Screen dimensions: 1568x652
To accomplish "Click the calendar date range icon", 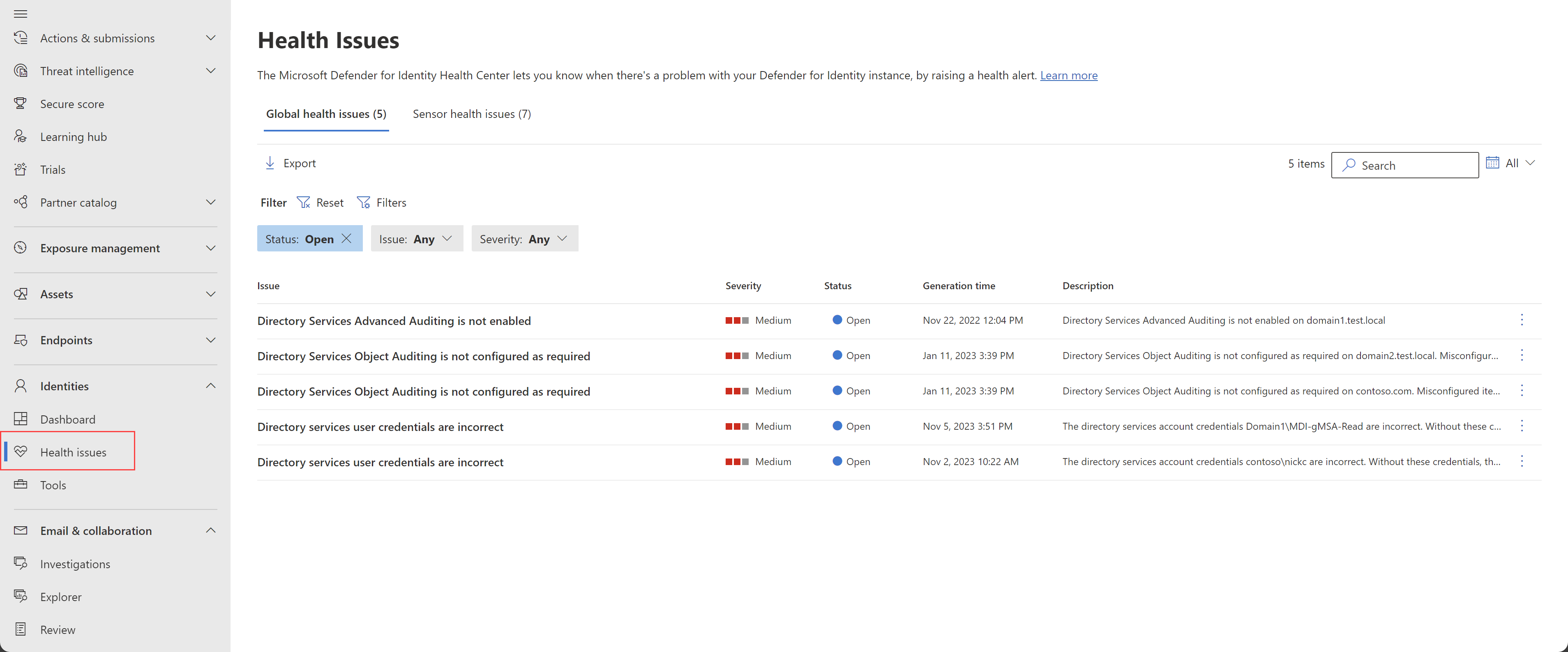I will (x=1492, y=163).
